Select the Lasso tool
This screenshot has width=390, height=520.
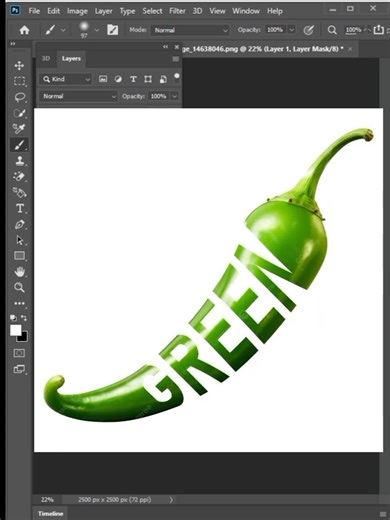[x=19, y=97]
